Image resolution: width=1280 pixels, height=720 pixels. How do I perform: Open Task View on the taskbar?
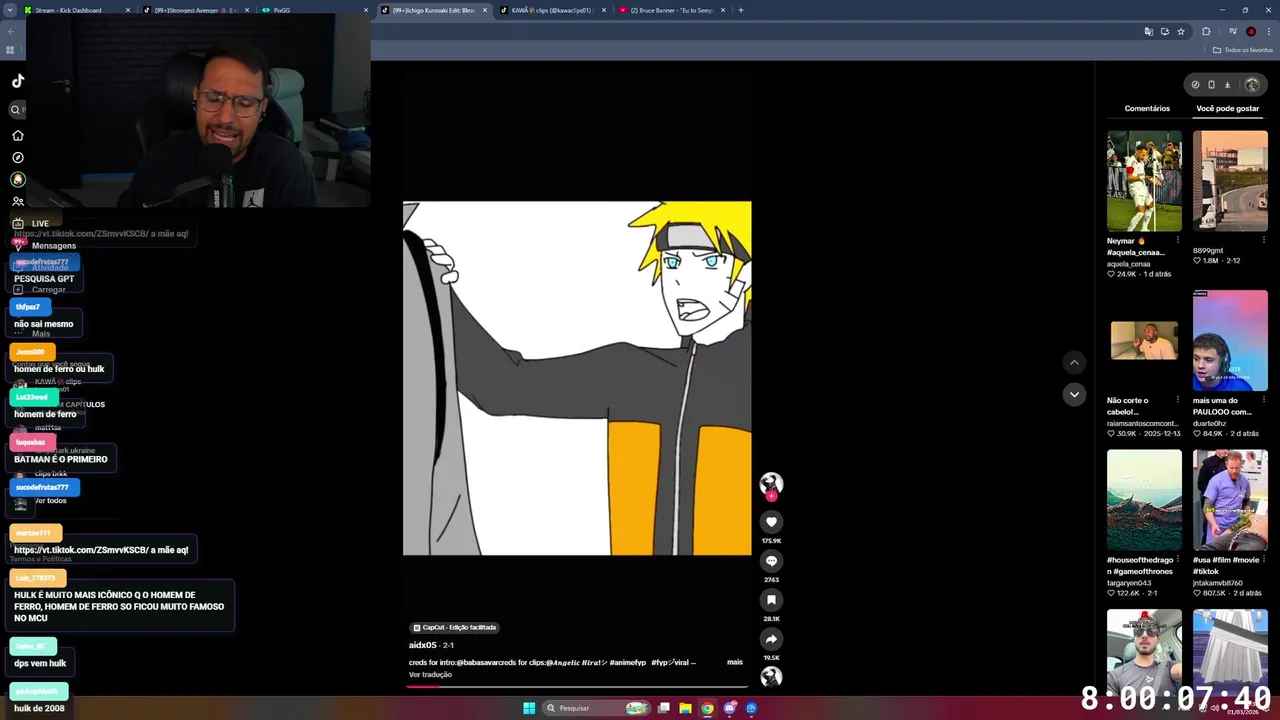(x=664, y=708)
